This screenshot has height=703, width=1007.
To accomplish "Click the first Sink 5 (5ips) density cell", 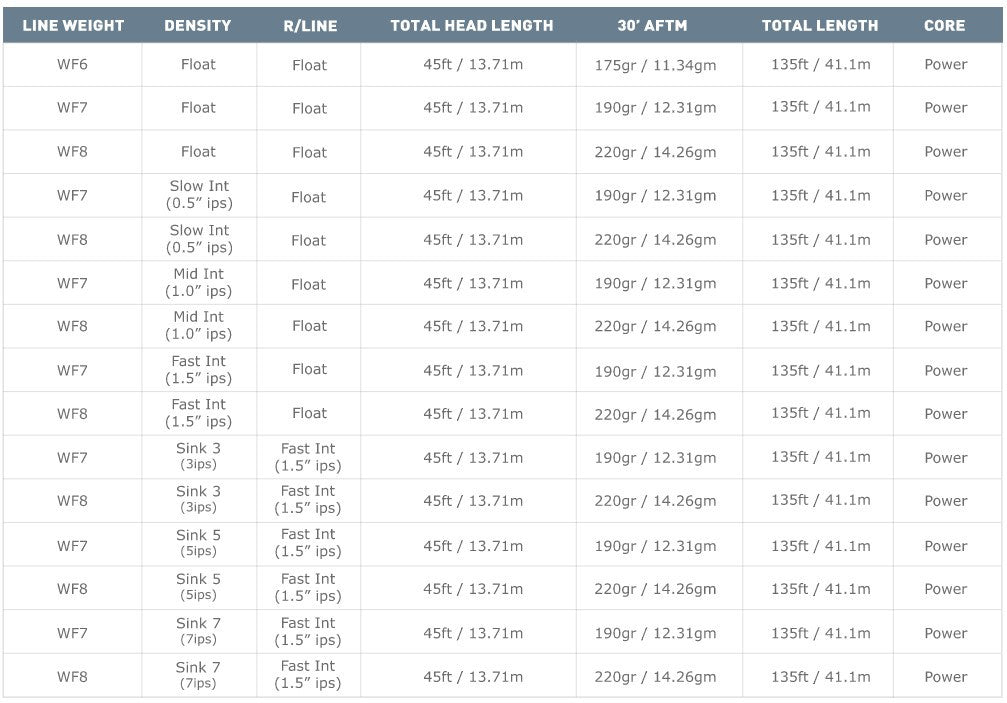I will click(198, 542).
